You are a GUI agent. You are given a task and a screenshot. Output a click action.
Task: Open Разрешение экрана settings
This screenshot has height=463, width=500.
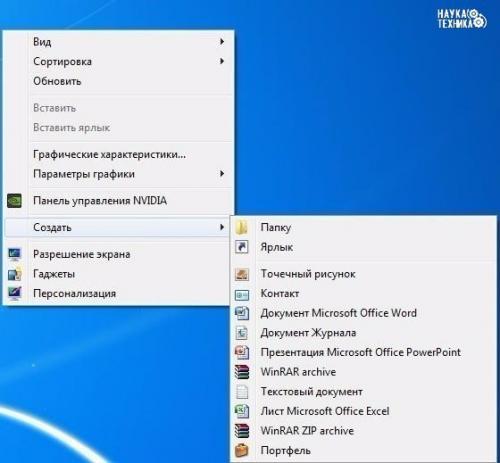(x=118, y=254)
